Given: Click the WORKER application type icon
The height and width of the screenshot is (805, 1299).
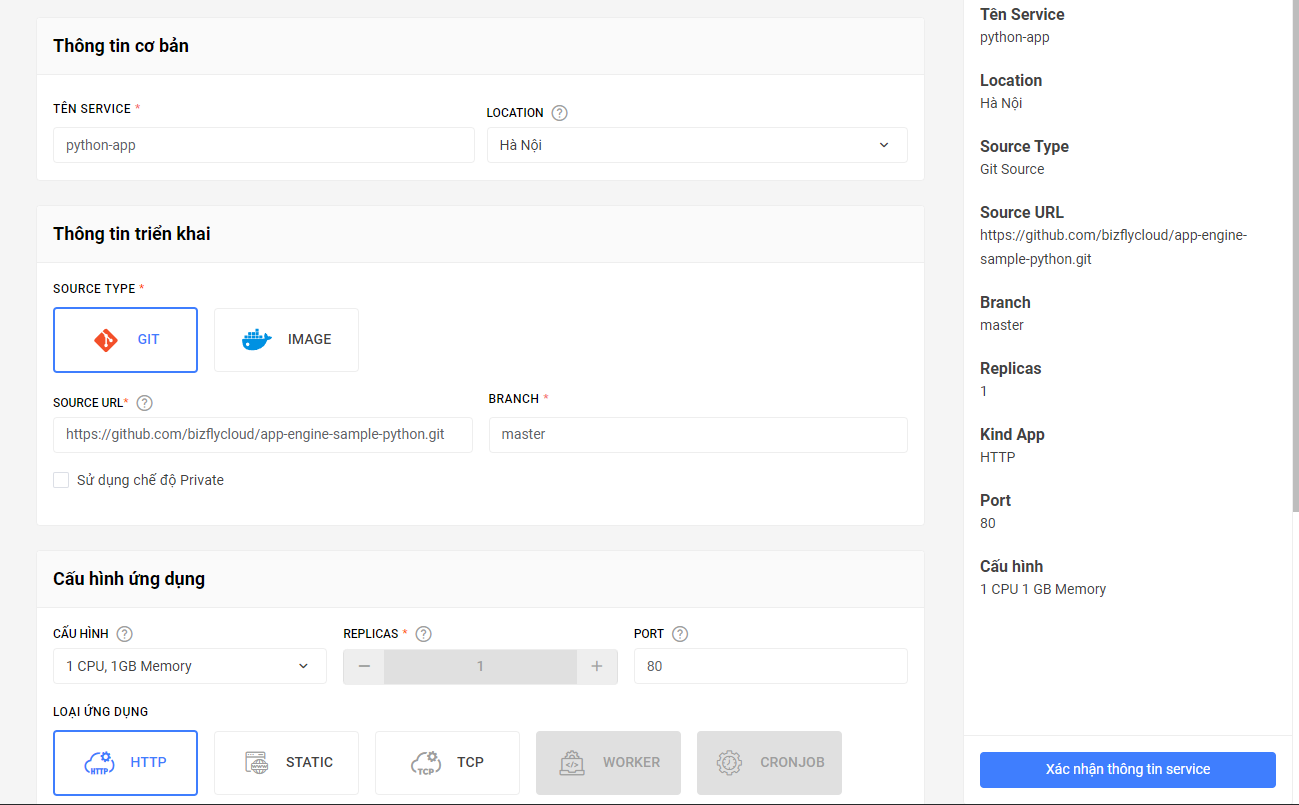Looking at the screenshot, I should [608, 762].
